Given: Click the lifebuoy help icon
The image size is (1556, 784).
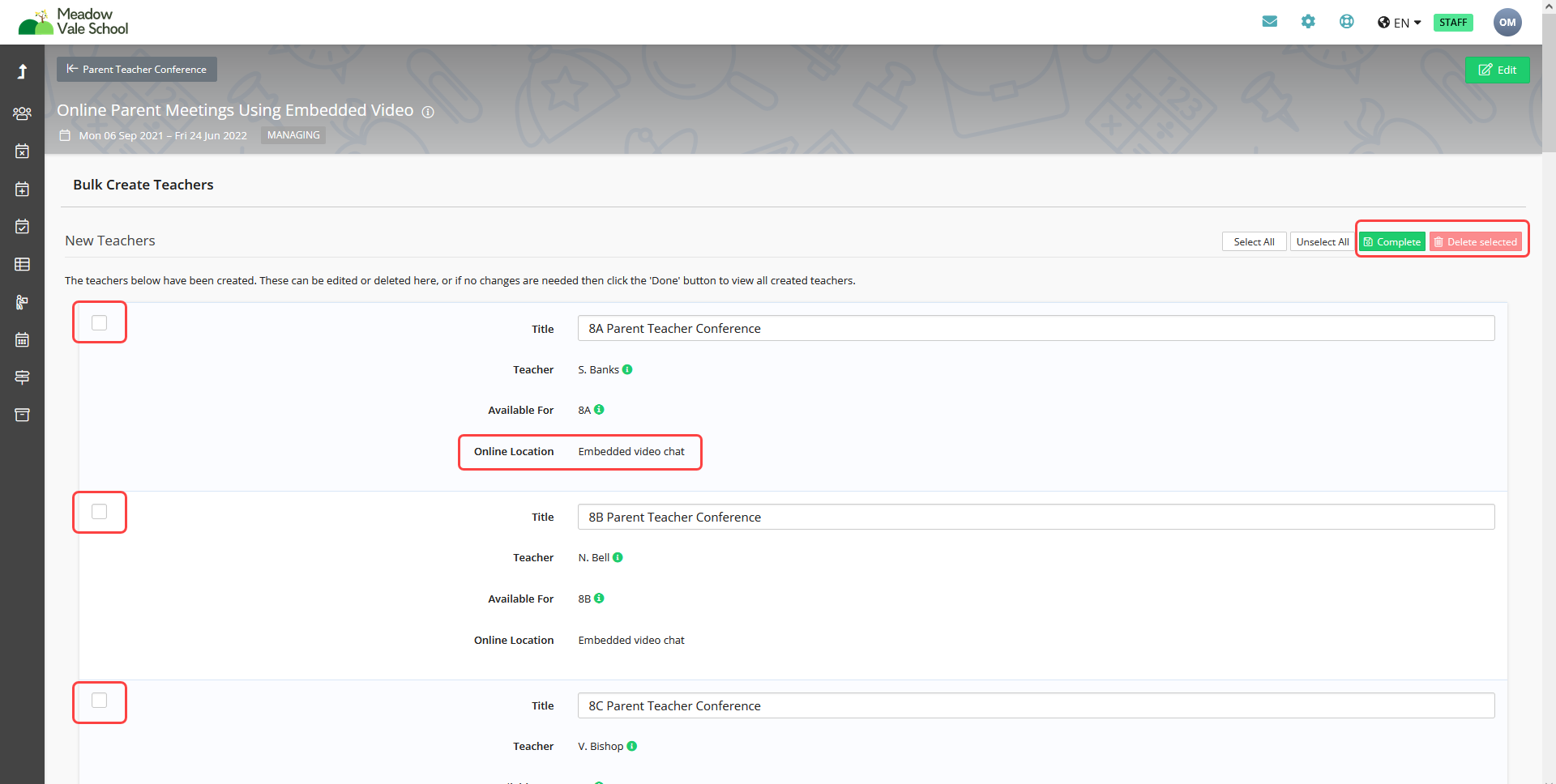Looking at the screenshot, I should [1346, 22].
